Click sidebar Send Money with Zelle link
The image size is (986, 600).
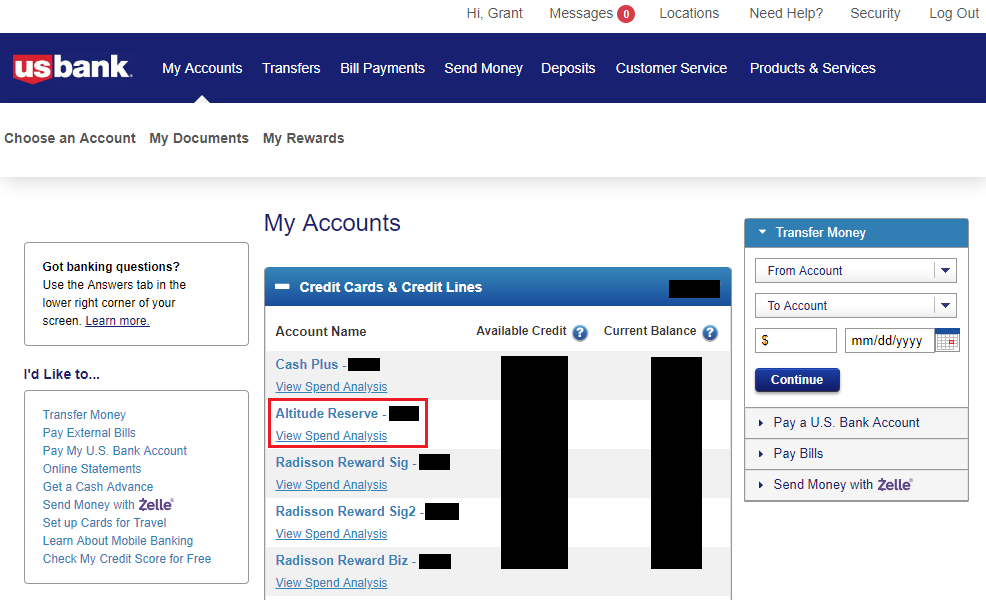click(x=108, y=504)
